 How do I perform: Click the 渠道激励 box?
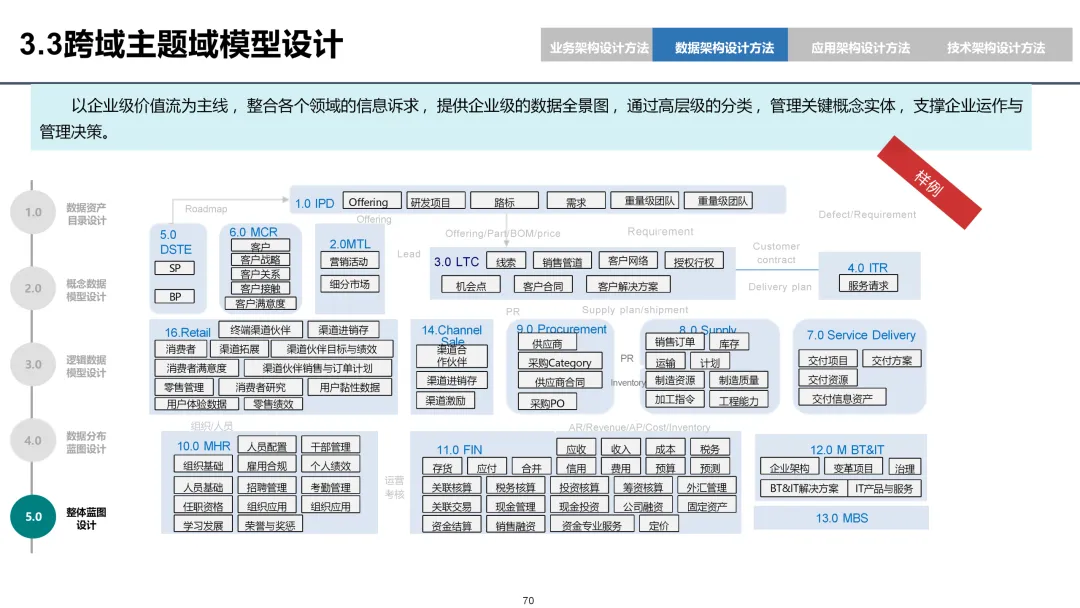(446, 400)
